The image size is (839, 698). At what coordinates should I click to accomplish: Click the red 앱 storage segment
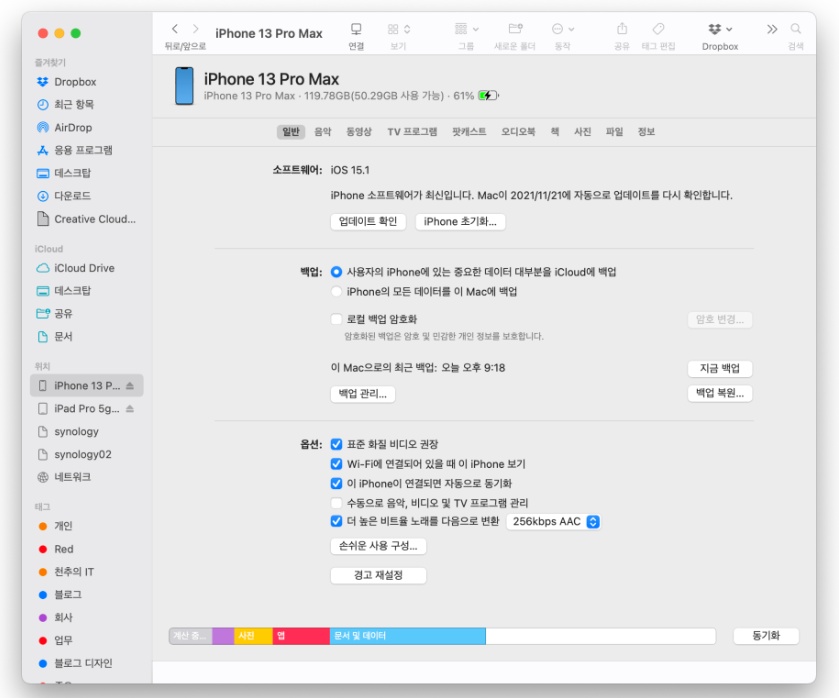coord(301,636)
